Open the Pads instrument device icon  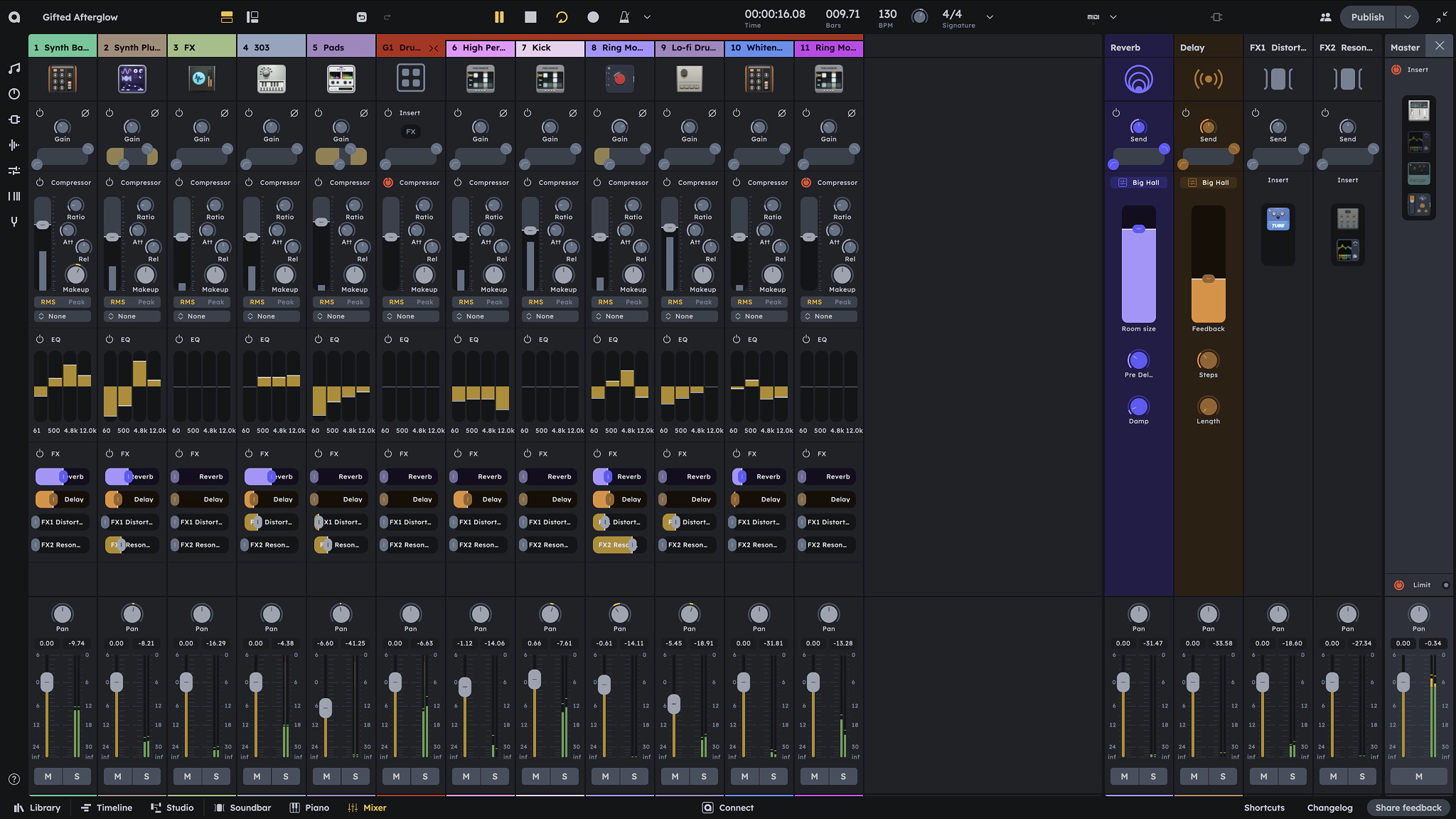341,79
